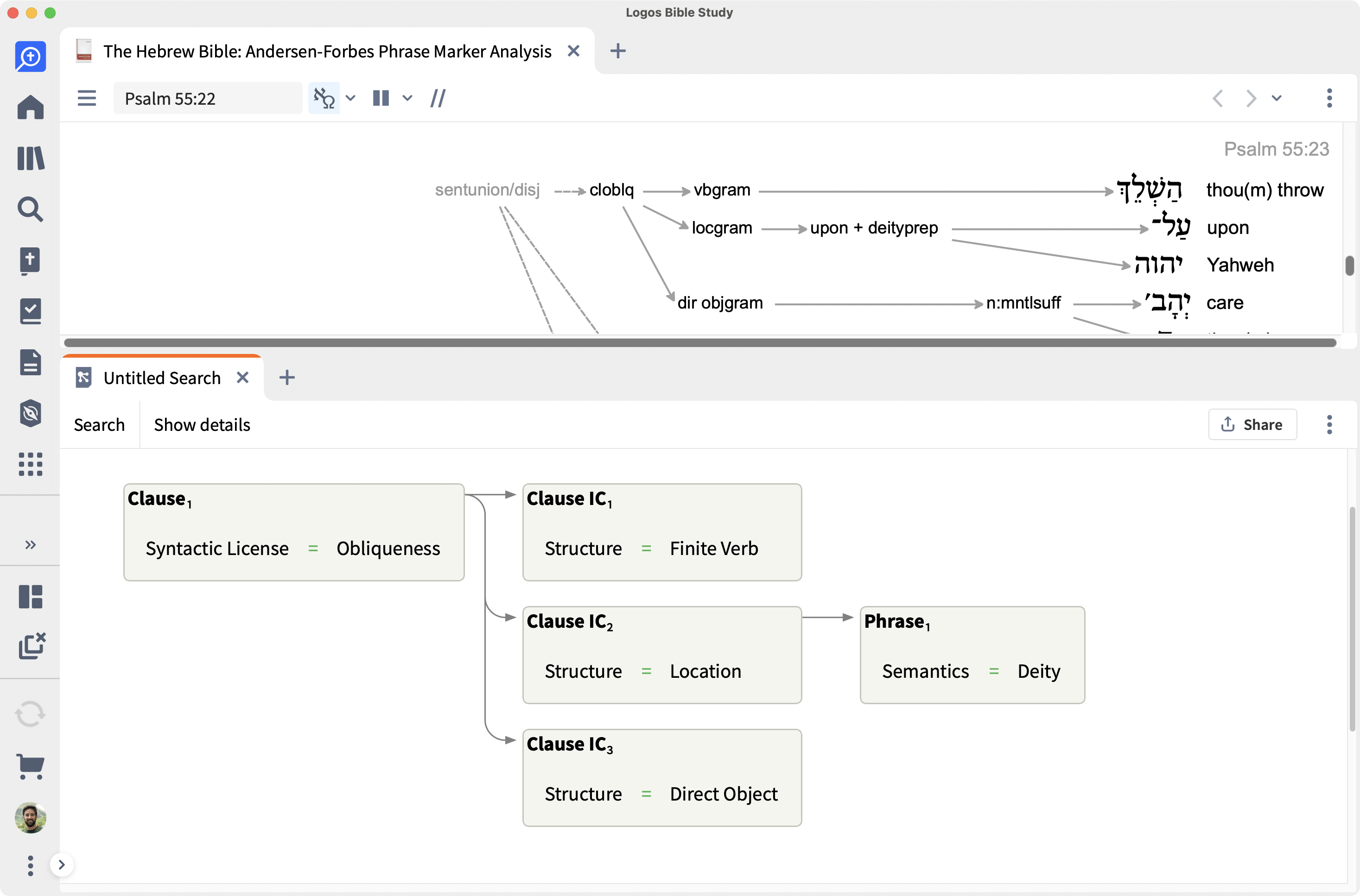Image resolution: width=1360 pixels, height=896 pixels.
Task: Open the shopping cart store
Action: [30, 766]
